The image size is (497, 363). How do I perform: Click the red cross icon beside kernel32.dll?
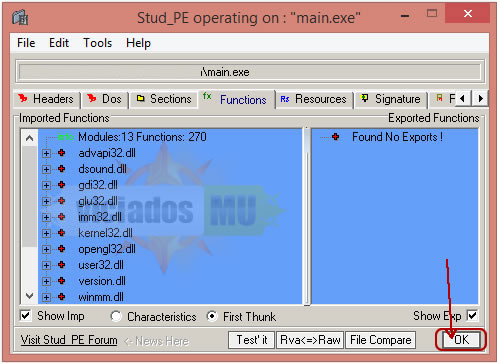61,233
